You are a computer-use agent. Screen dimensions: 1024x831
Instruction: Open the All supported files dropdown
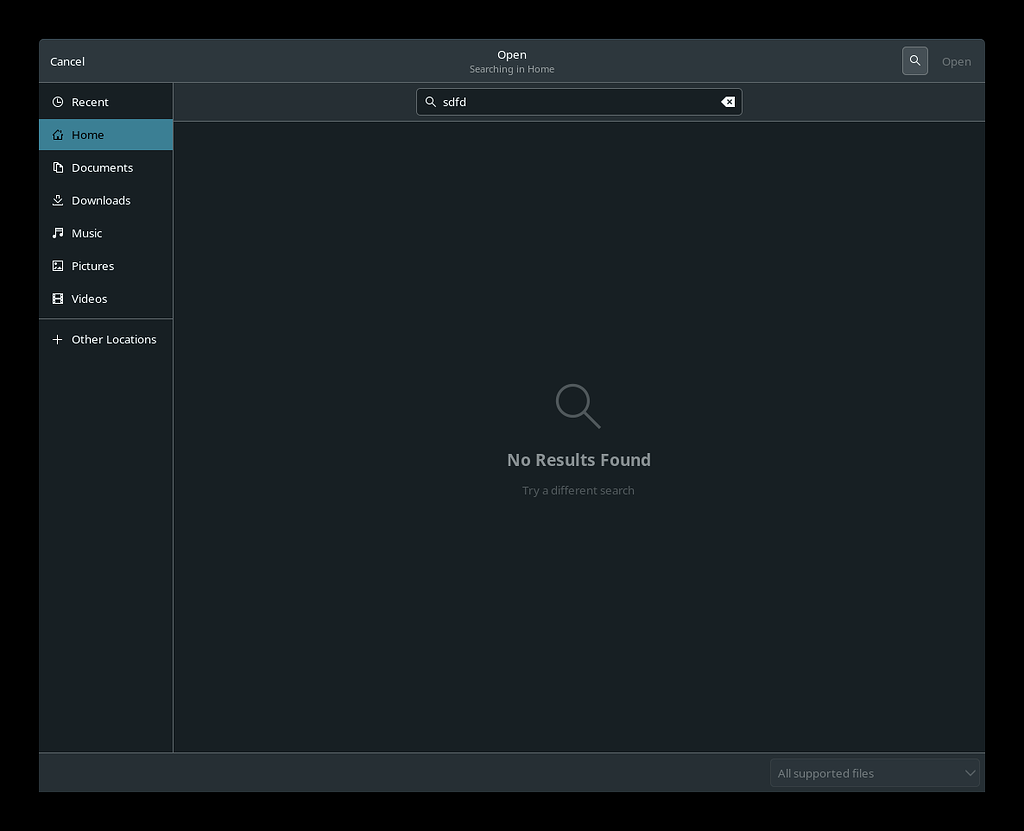point(874,772)
